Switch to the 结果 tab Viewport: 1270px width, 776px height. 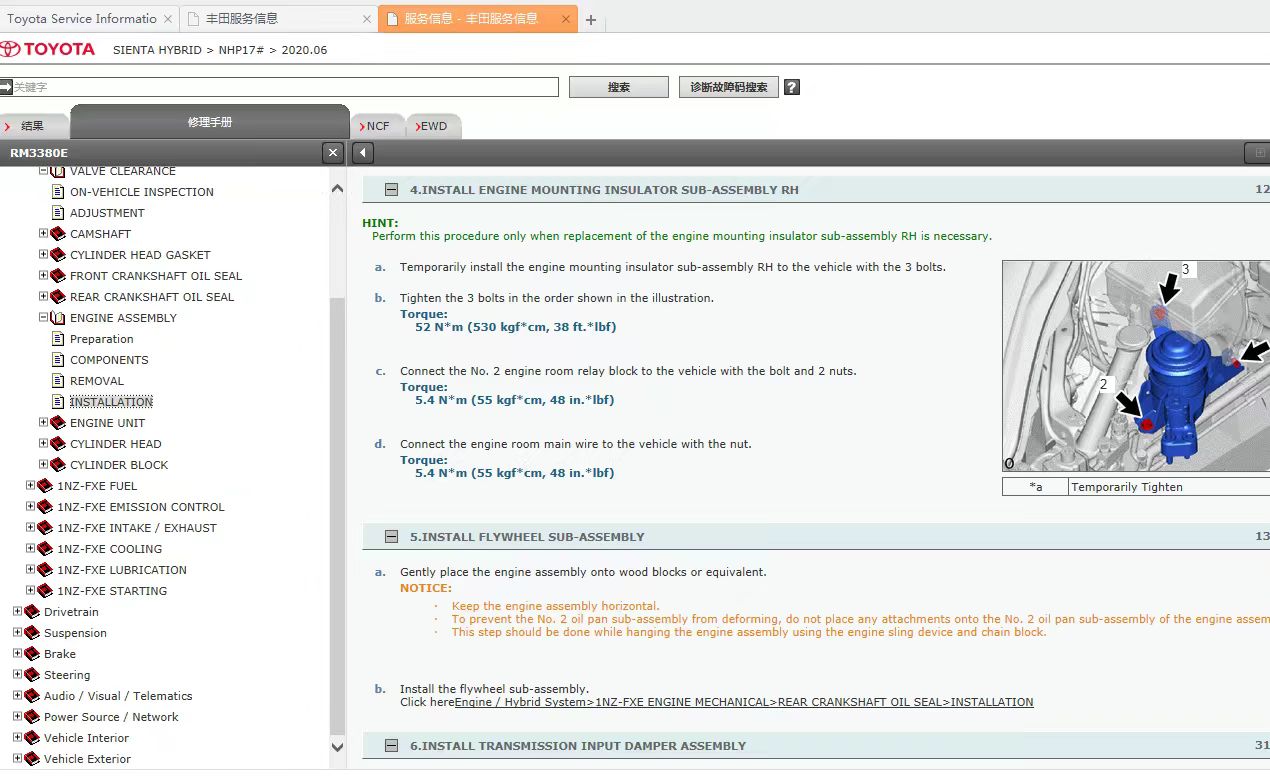pos(33,126)
